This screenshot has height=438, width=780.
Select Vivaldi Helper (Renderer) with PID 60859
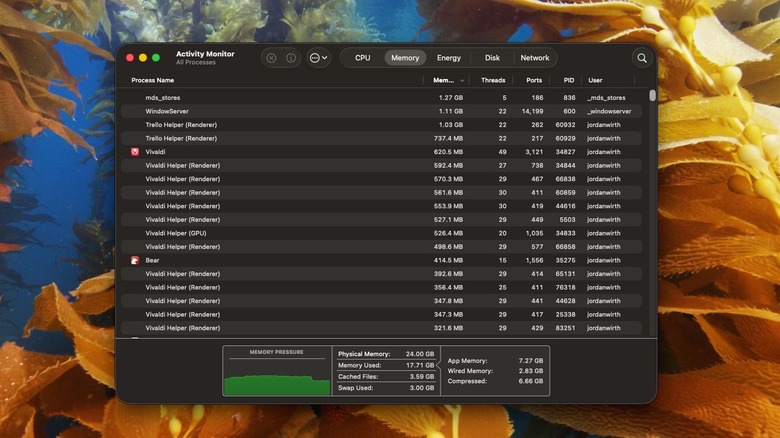click(x=382, y=193)
